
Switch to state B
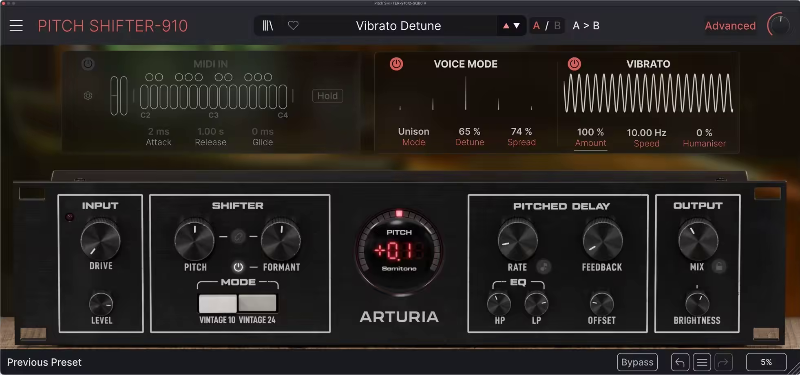pos(557,26)
